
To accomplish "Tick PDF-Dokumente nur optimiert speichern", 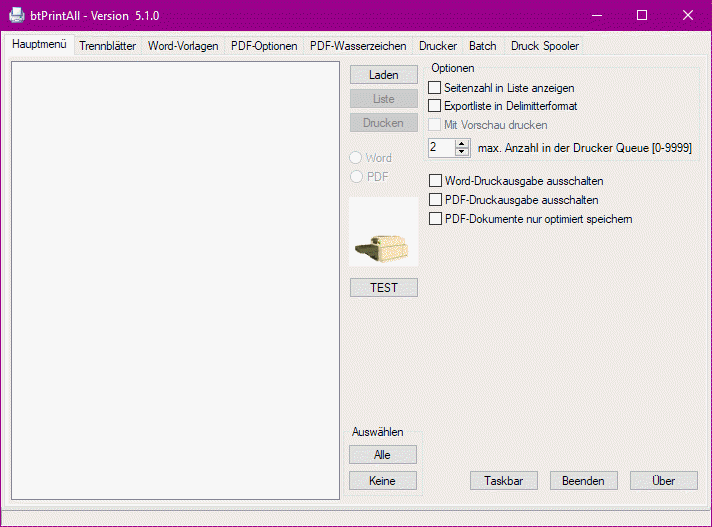I will (x=435, y=218).
